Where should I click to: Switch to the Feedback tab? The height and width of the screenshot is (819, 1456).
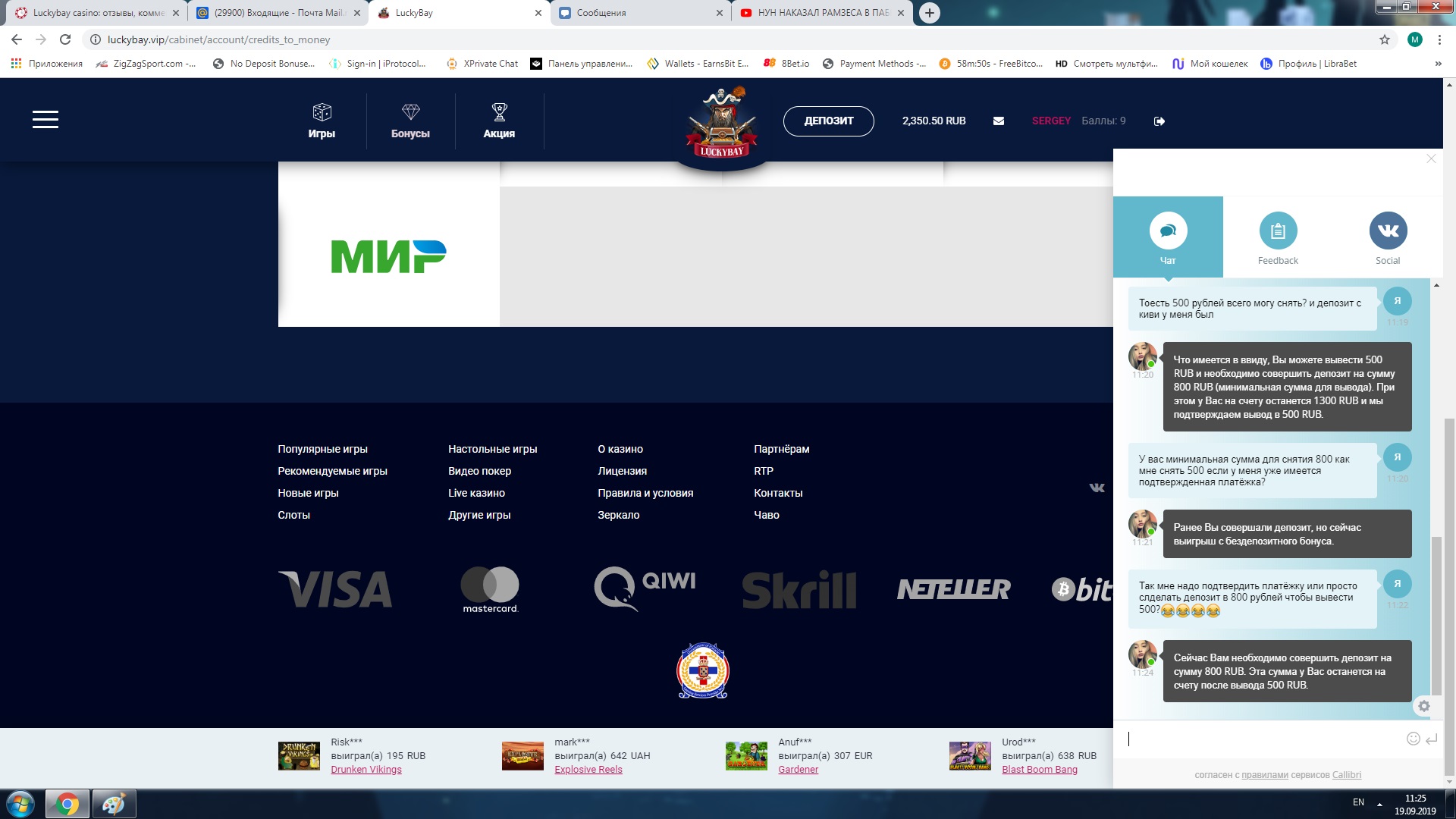[1278, 237]
